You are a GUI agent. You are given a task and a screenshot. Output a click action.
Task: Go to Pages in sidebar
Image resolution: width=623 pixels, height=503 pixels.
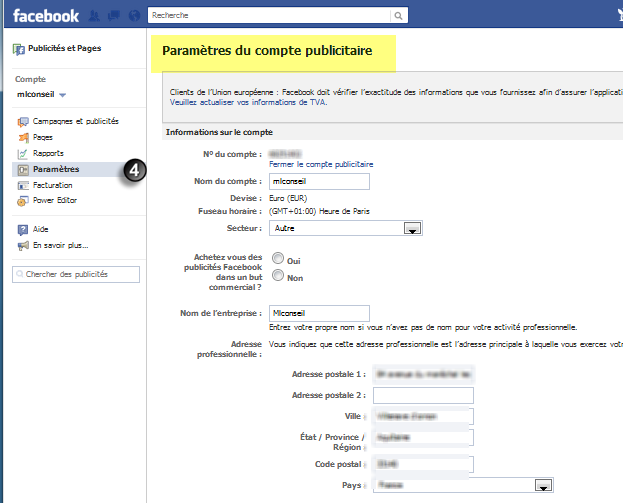coord(43,137)
